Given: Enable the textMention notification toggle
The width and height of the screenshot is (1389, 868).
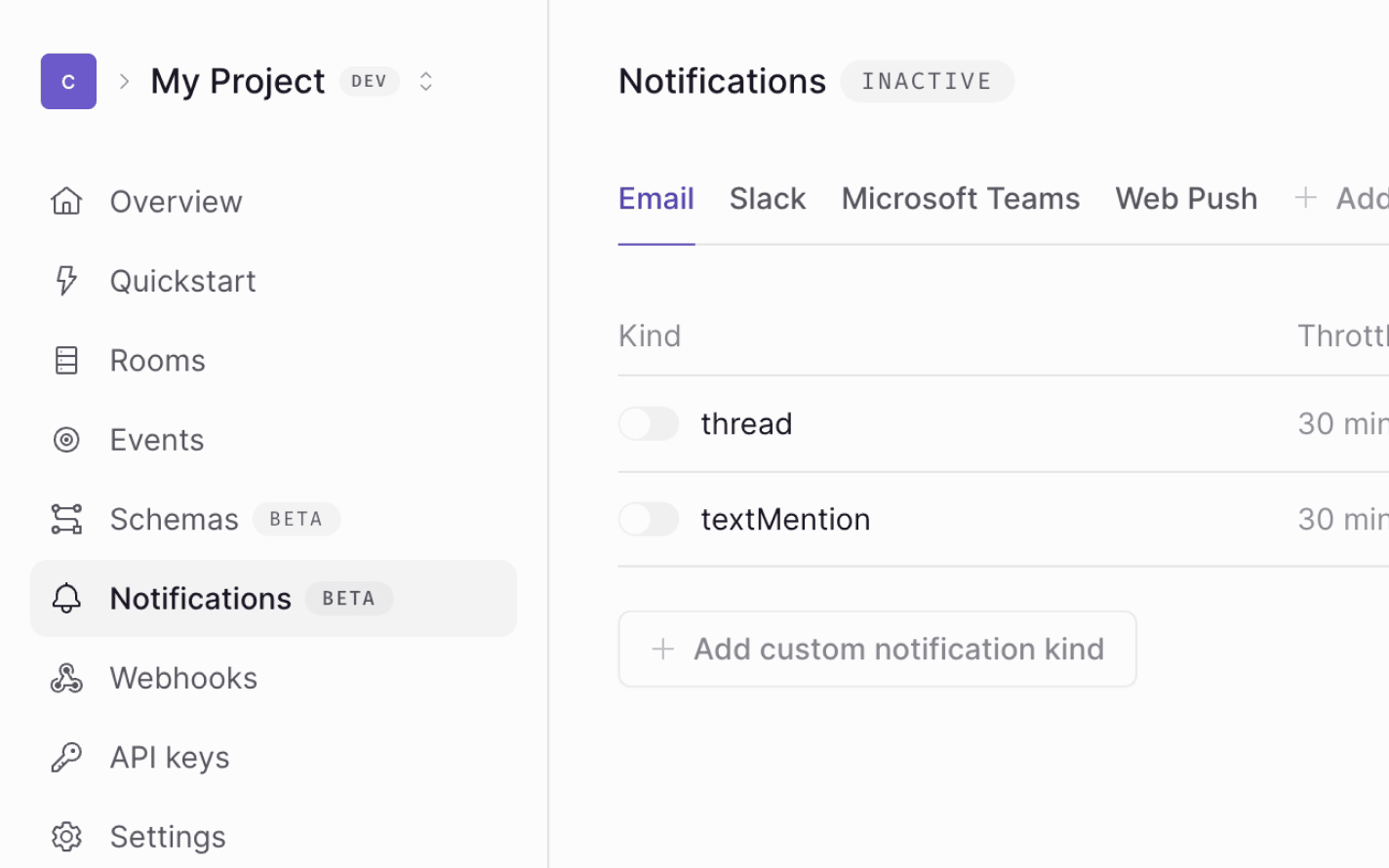Looking at the screenshot, I should tap(649, 519).
